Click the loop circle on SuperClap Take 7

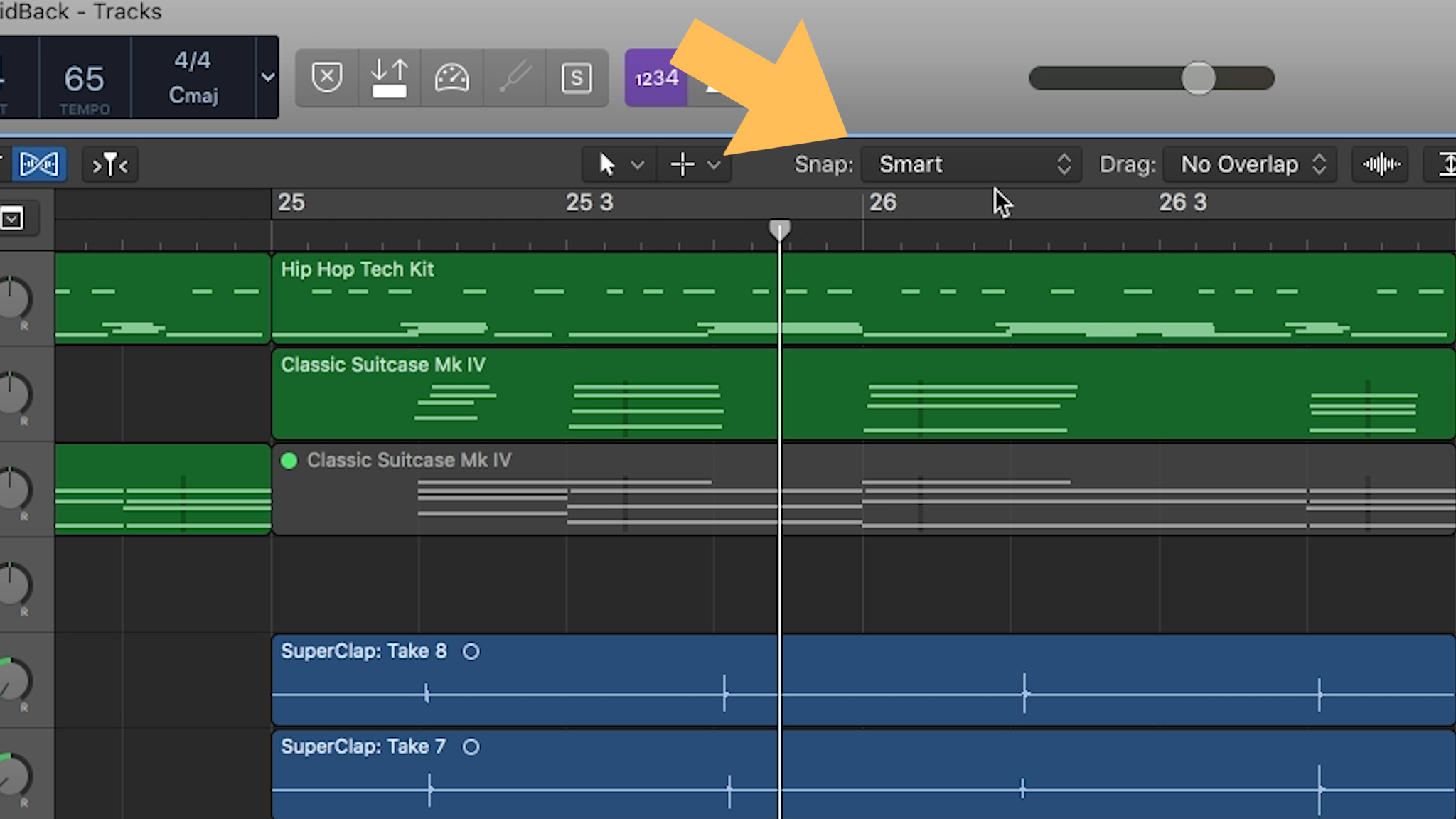coord(471,746)
